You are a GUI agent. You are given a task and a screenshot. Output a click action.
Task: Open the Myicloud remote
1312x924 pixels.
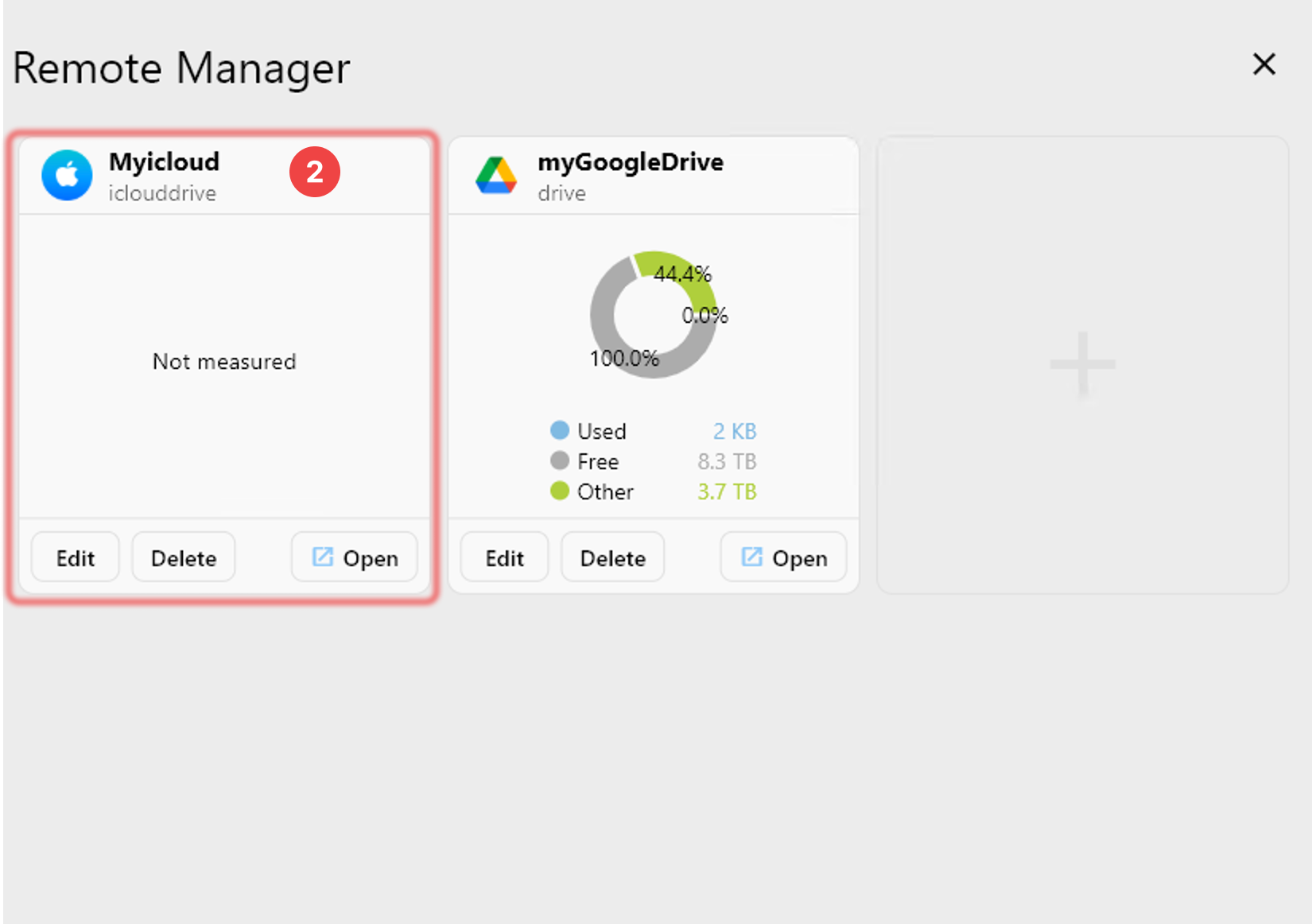point(354,557)
